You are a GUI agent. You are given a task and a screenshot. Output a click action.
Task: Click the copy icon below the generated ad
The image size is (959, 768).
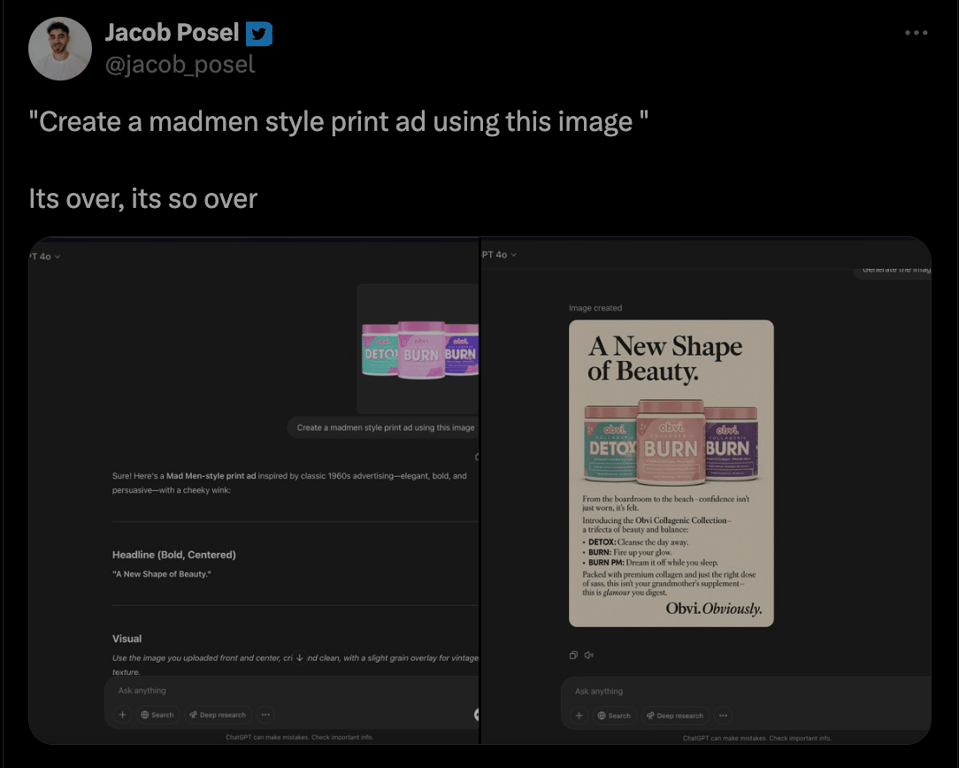pos(573,655)
